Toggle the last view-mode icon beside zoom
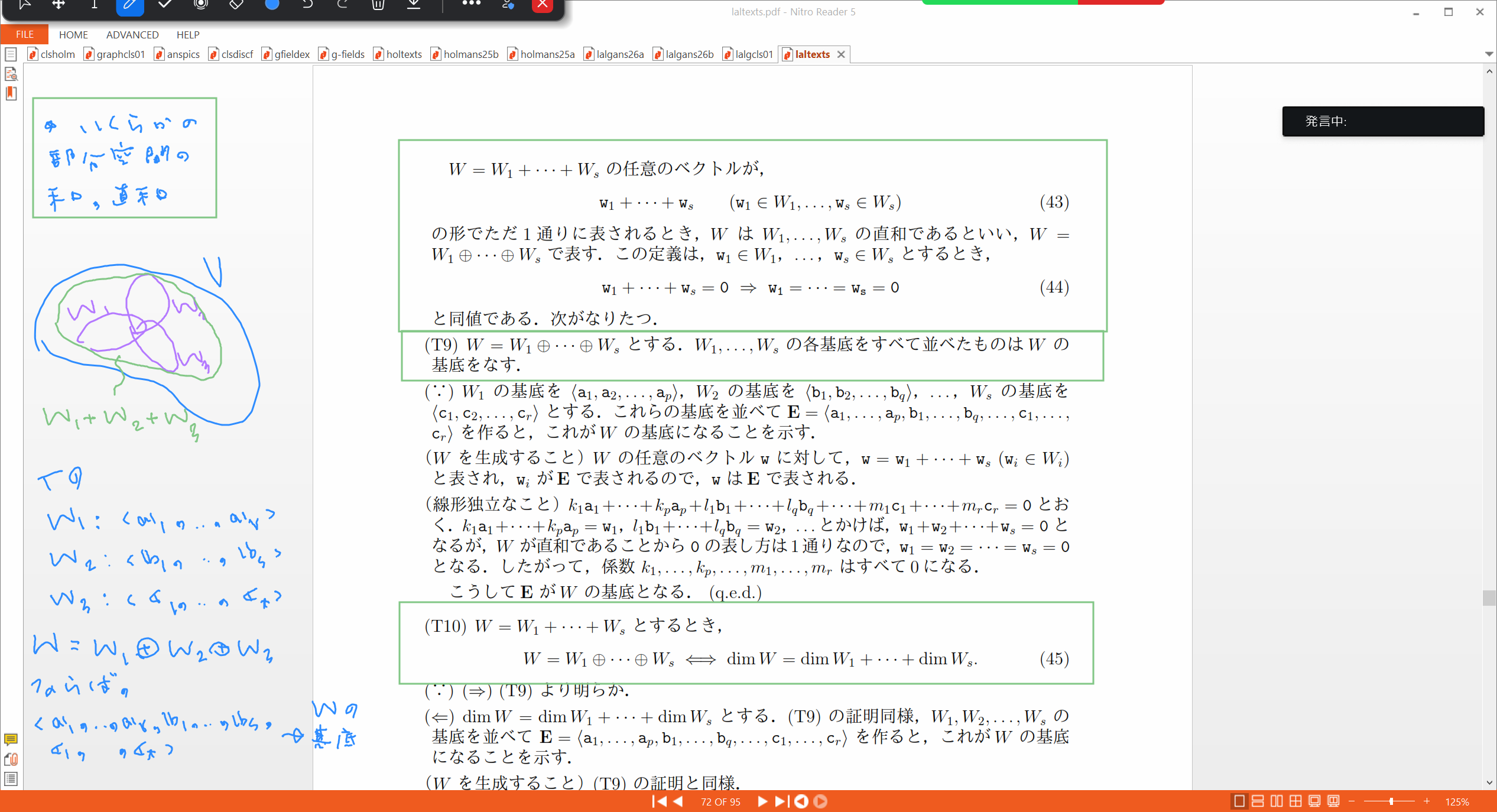Viewport: 1497px width, 812px height. click(x=1333, y=801)
